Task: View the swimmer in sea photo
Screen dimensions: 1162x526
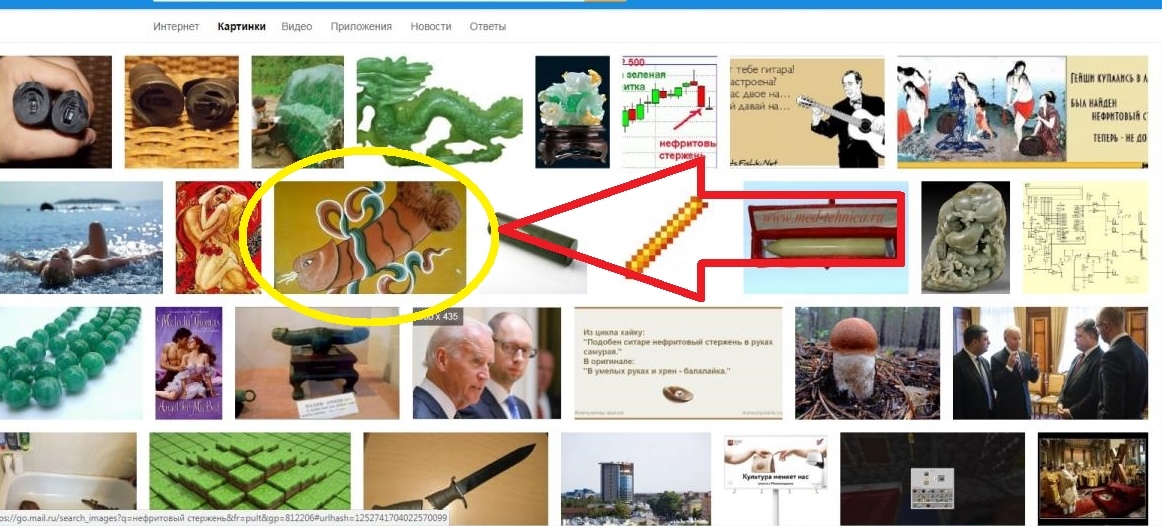Action: click(82, 238)
